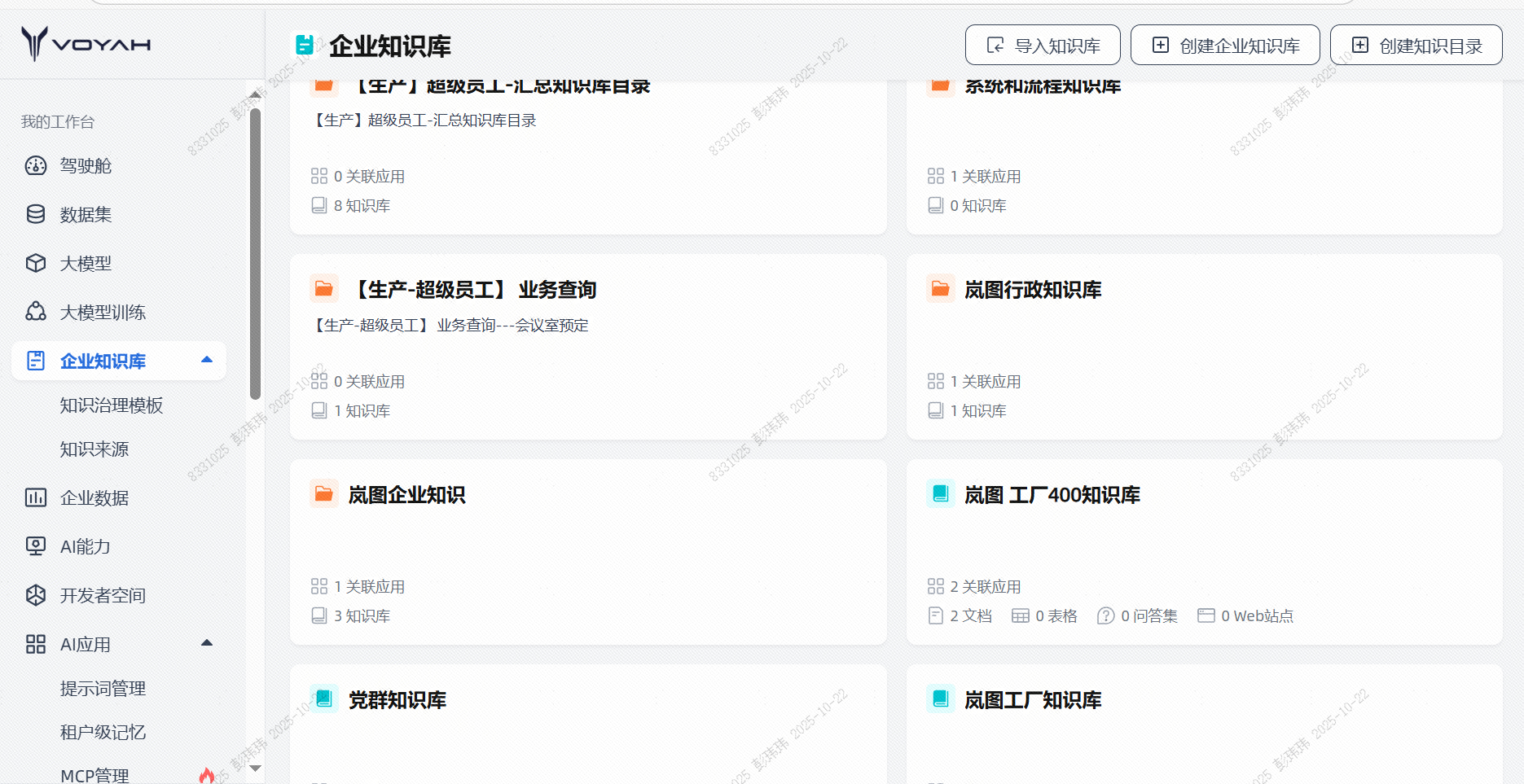1524x784 pixels.
Task: Open 提示词管理 under AI应用
Action: tap(103, 689)
